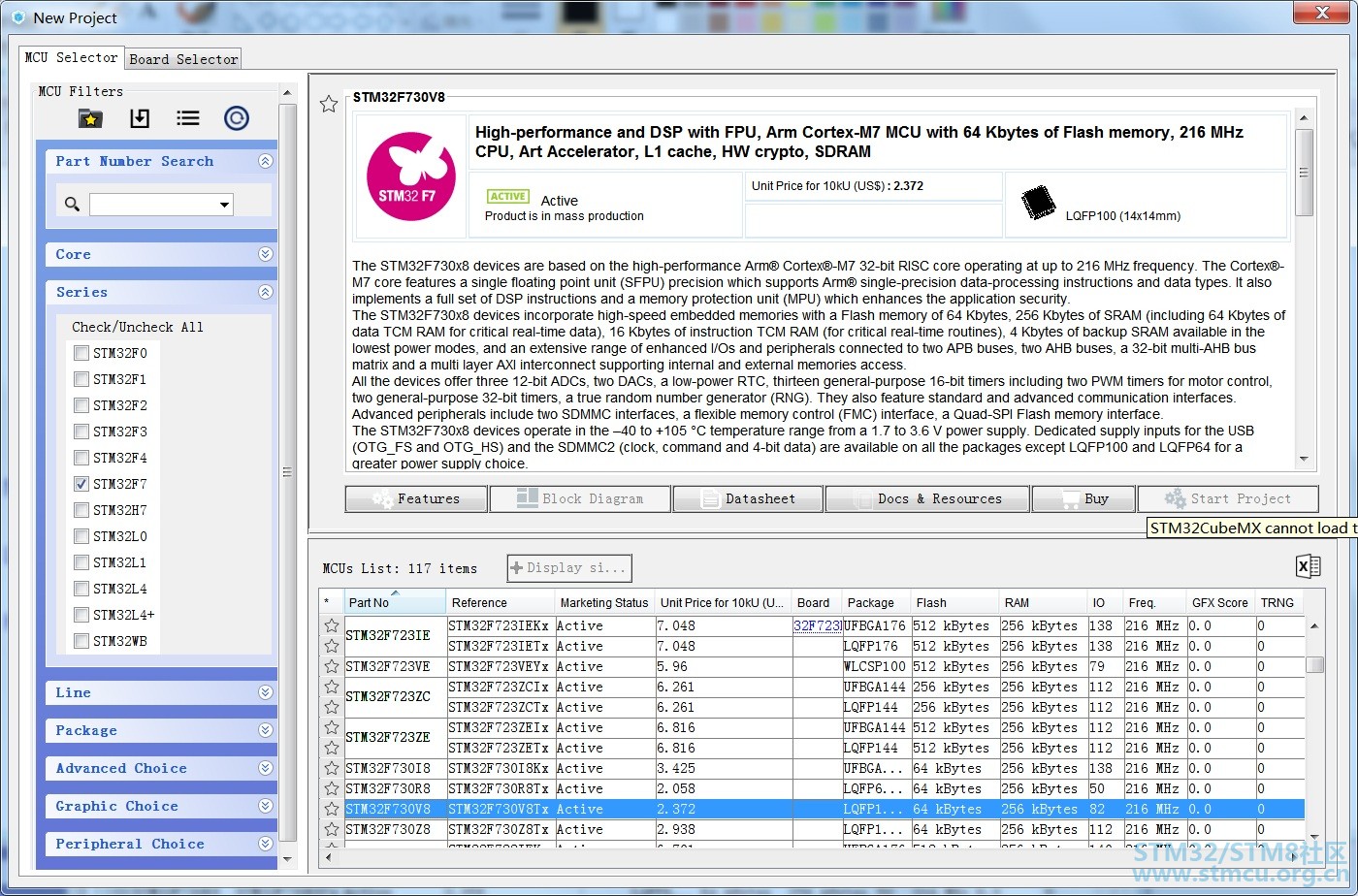Sort by the Flash column header
Viewport: 1358px width, 896px height.
(954, 602)
